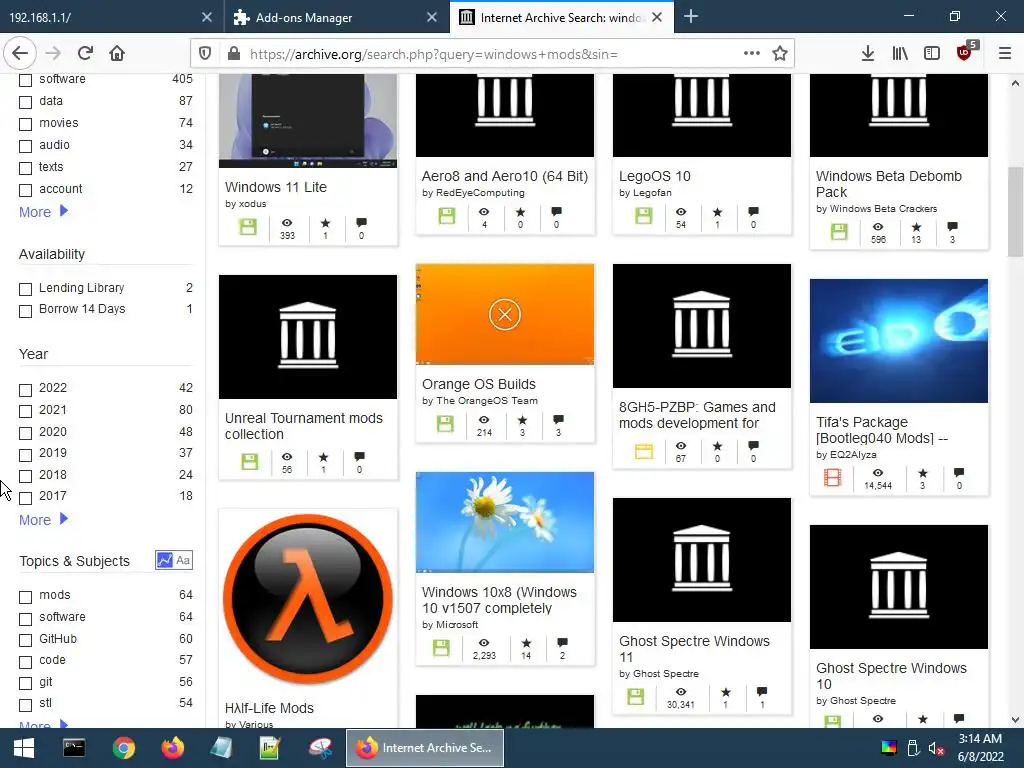Open Windows 10x8 daisy thumbnail
Screen dimensions: 1024x768
click(x=505, y=522)
